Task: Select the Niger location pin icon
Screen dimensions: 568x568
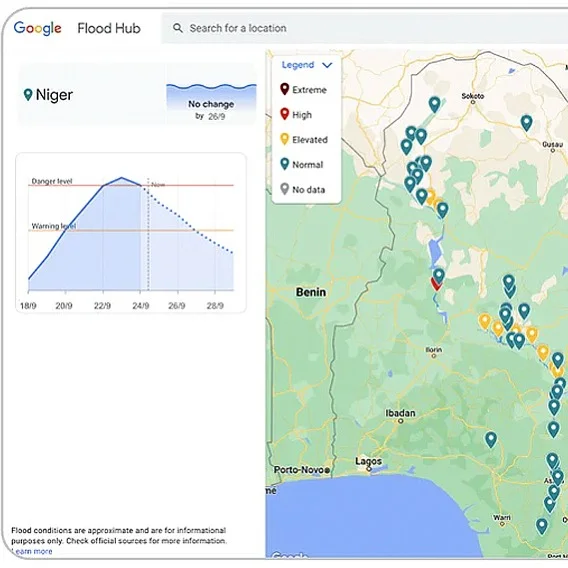Action: (28, 95)
